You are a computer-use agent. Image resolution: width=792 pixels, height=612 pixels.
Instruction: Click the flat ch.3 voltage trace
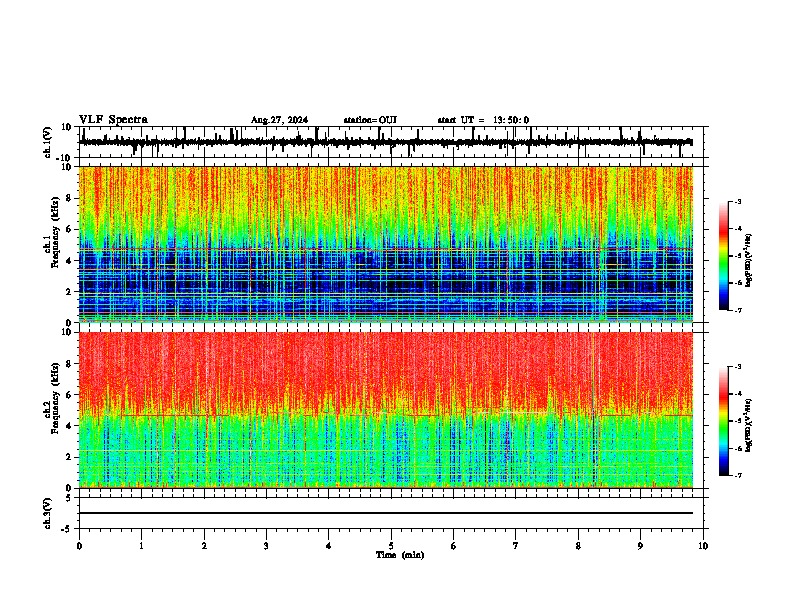tap(386, 513)
